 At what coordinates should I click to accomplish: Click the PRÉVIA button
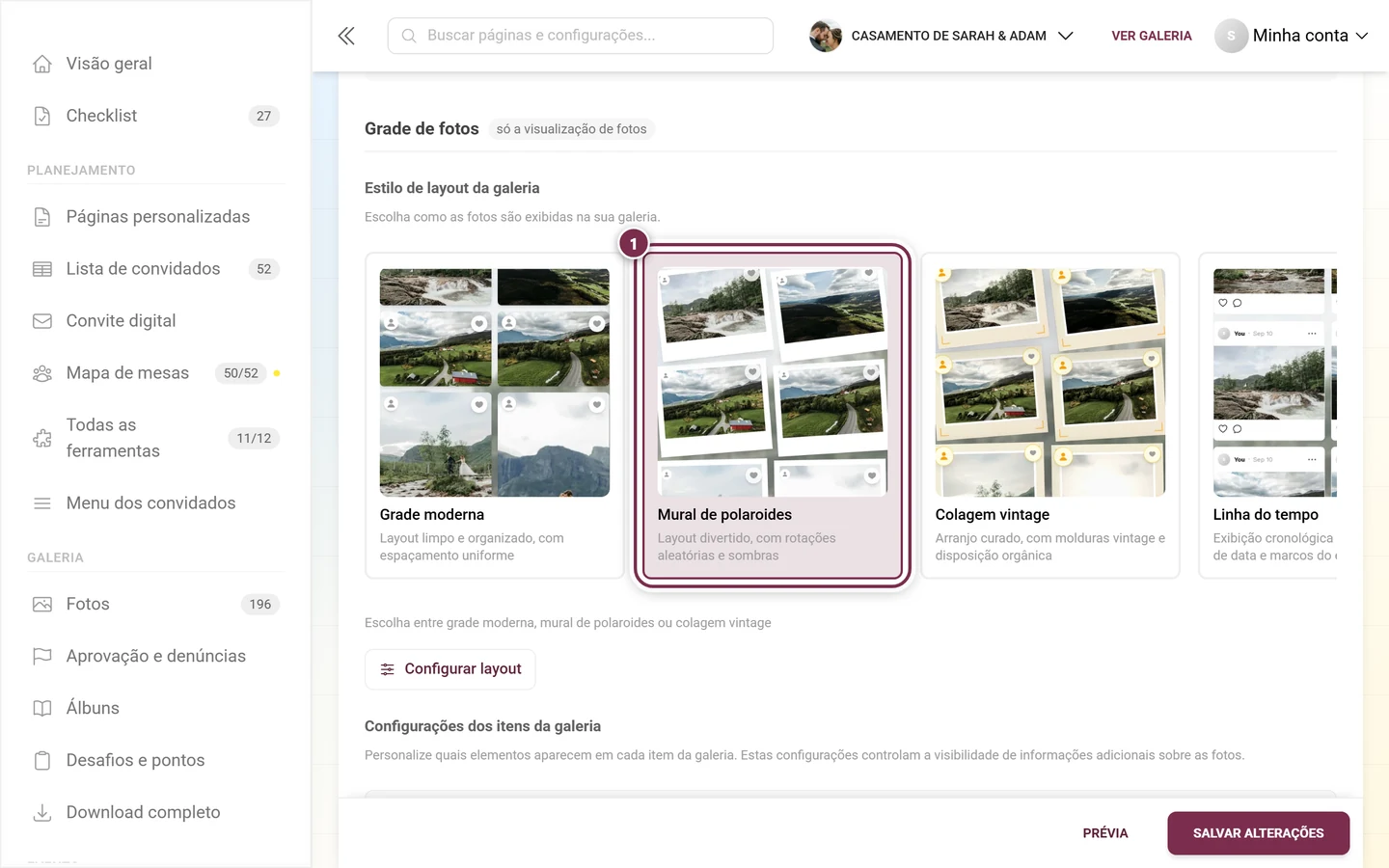pyautogui.click(x=1105, y=833)
